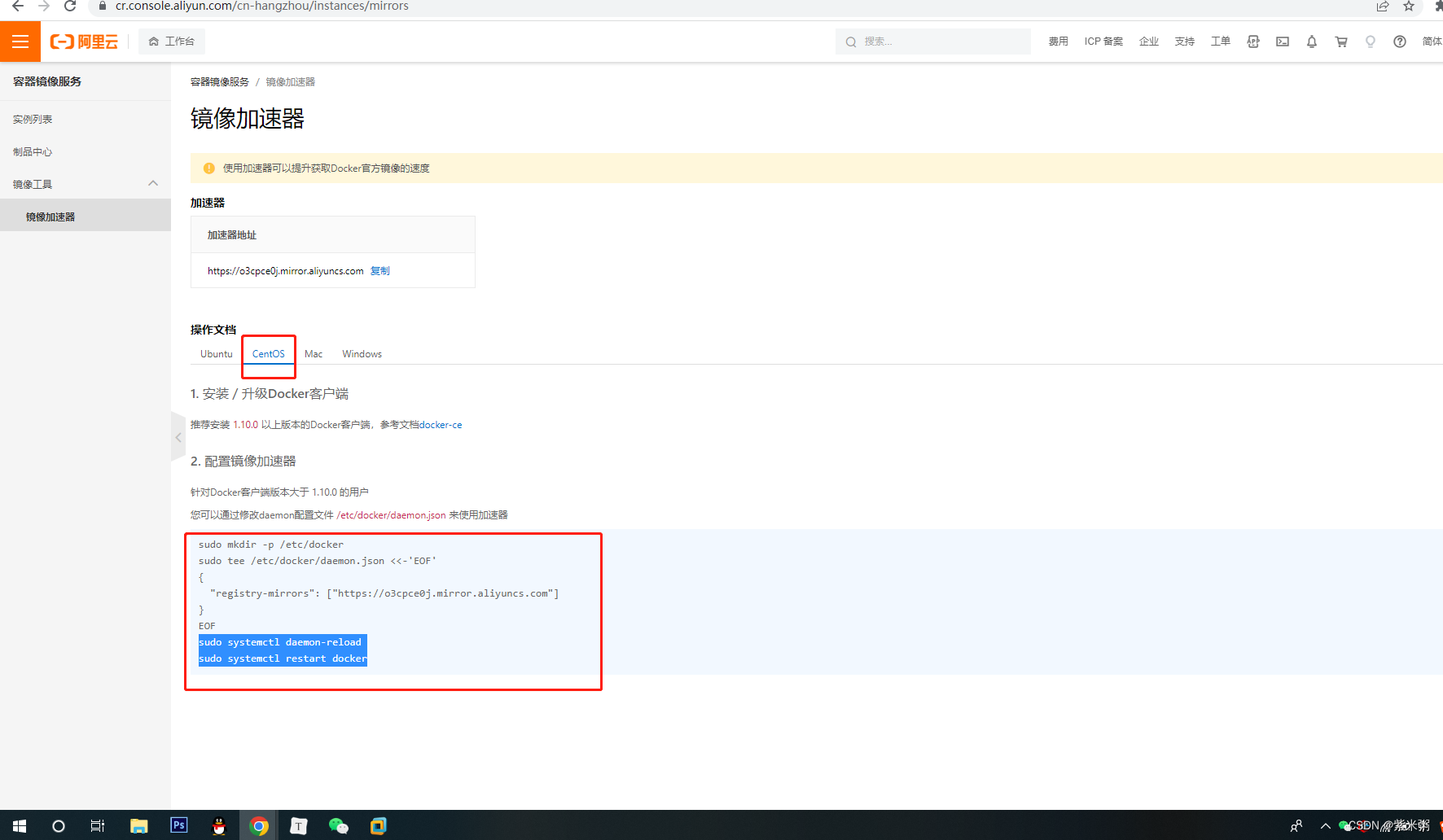Image resolution: width=1443 pixels, height=840 pixels.
Task: Switch to the Mac tab
Action: tap(314, 354)
